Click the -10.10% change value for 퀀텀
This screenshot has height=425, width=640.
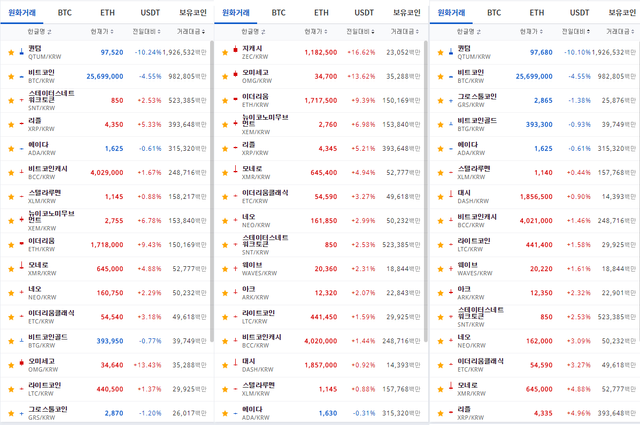[577, 52]
